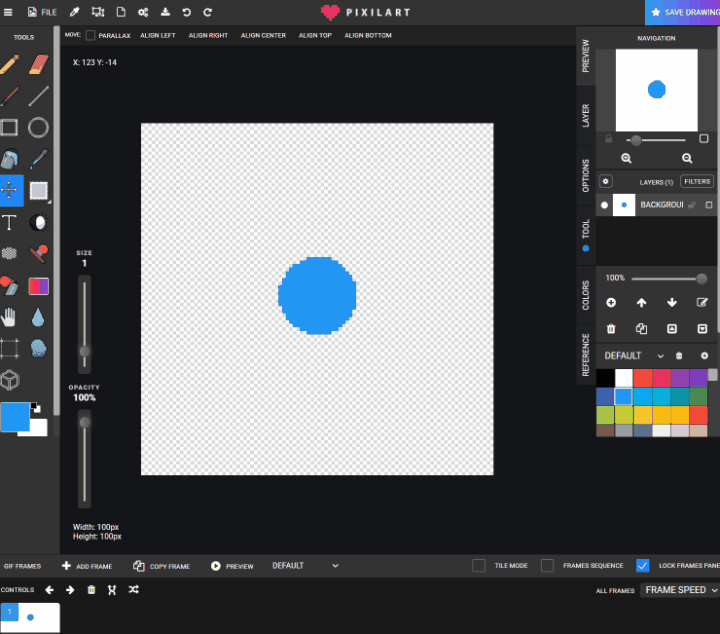Click the tool Size slider
The image size is (720, 634).
(x=84, y=324)
